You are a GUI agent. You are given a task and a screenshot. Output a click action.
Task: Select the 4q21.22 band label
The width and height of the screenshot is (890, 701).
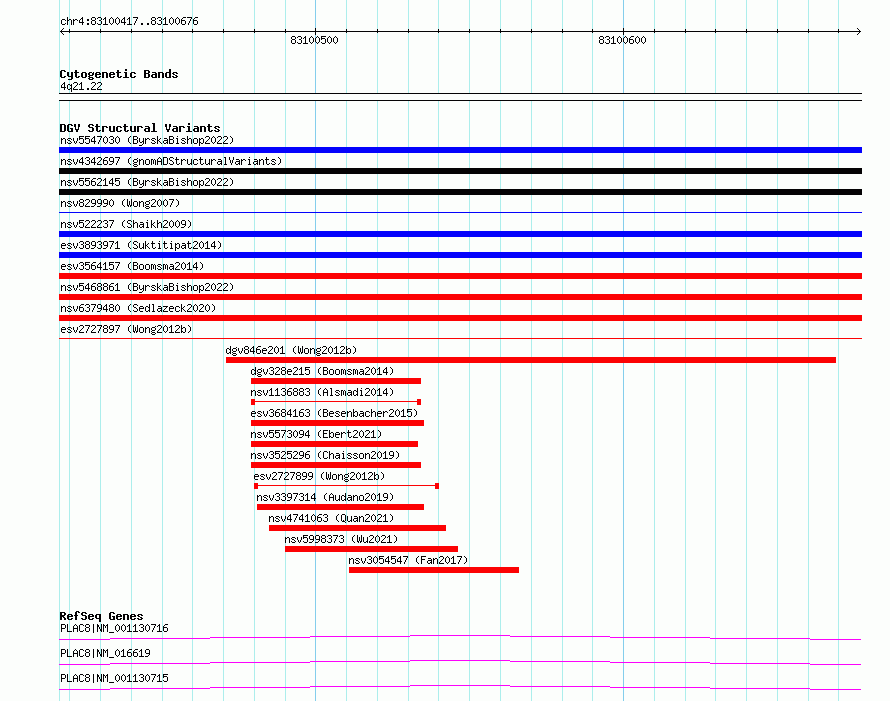click(81, 86)
